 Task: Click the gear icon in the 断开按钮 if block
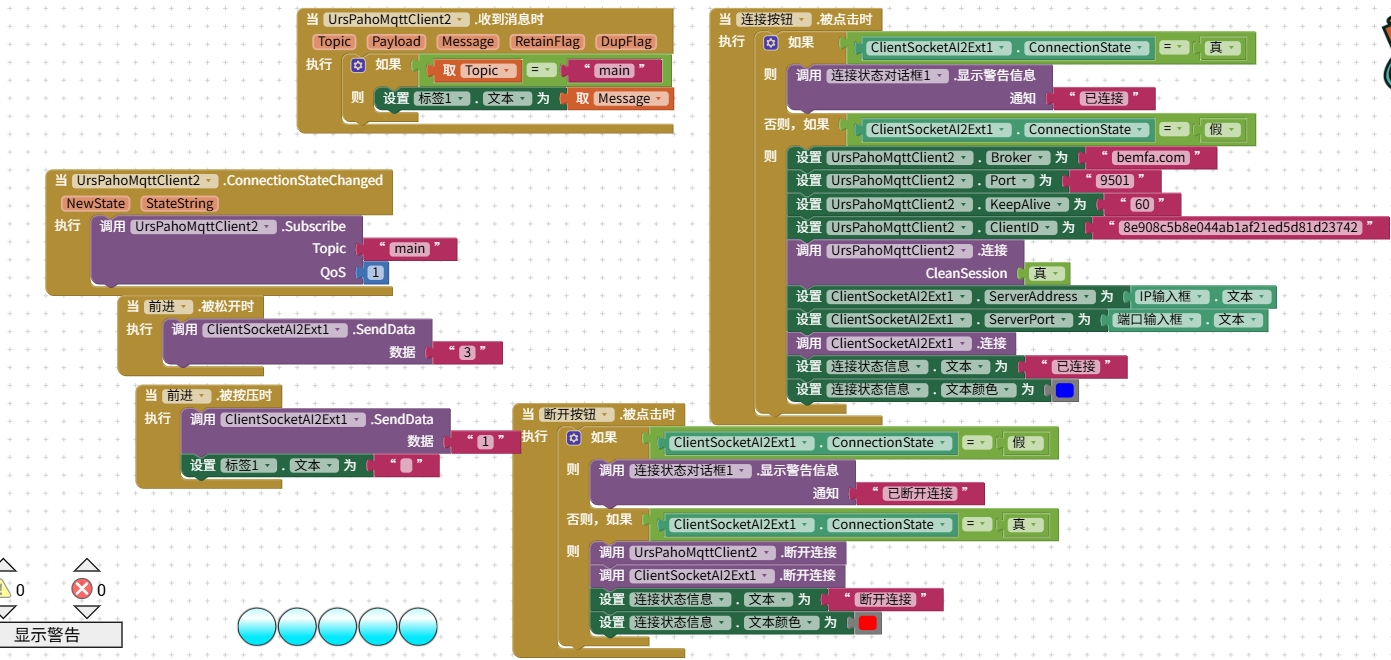pyautogui.click(x=574, y=438)
